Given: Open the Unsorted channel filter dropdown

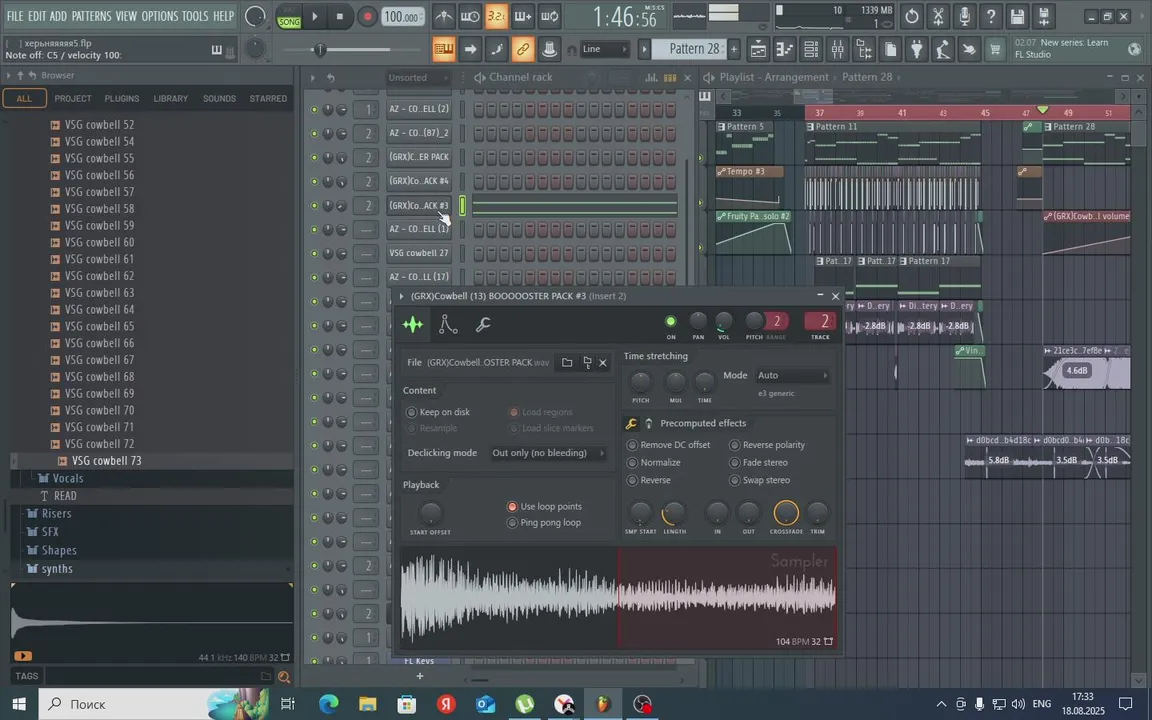Looking at the screenshot, I should point(419,77).
